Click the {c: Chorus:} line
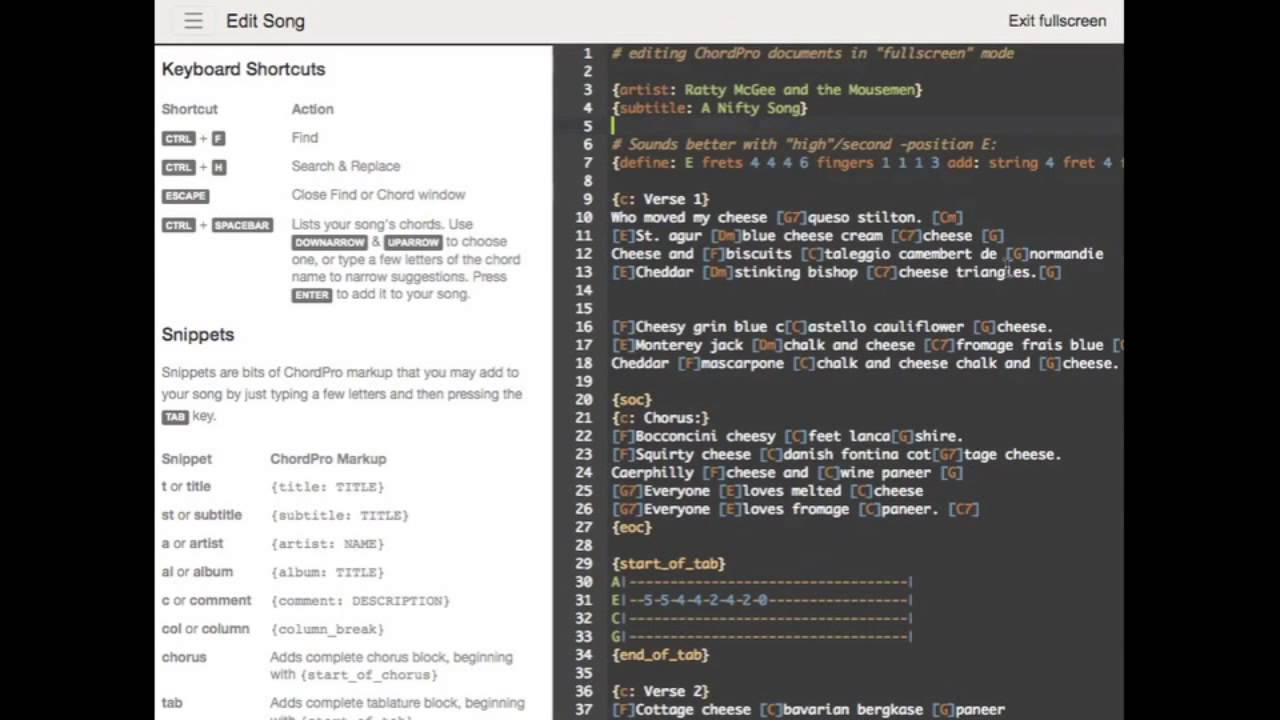This screenshot has height=720, width=1280. [660, 417]
